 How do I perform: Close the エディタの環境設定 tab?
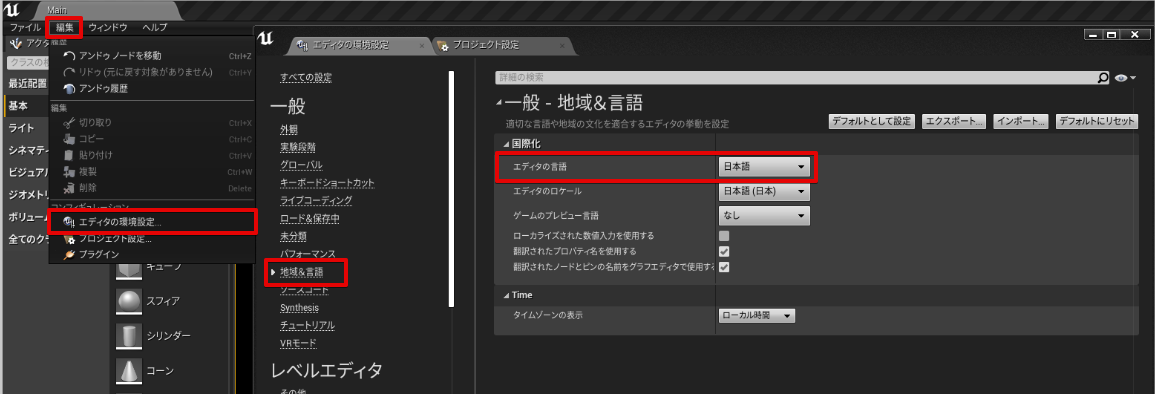[x=421, y=46]
